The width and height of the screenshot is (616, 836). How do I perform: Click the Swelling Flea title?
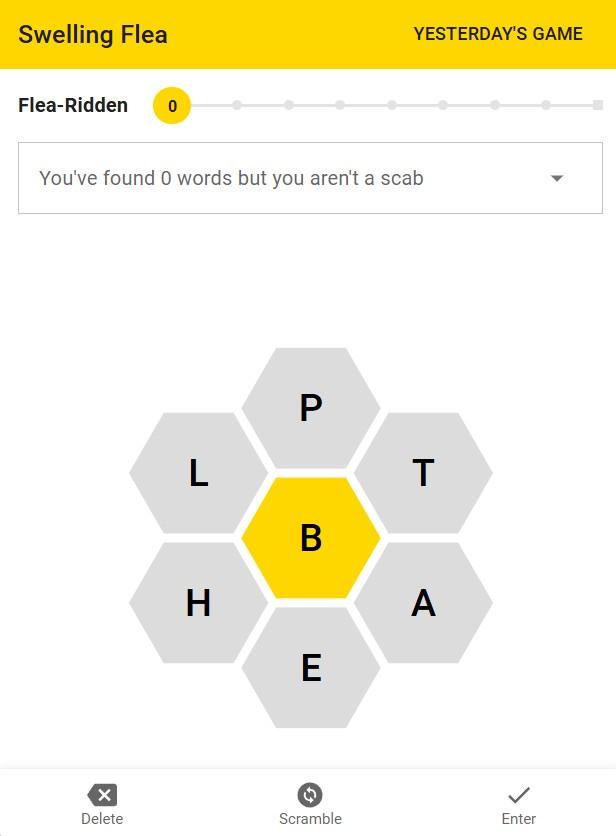pos(93,34)
